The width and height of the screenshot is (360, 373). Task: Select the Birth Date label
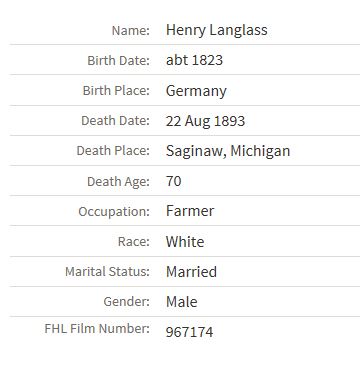click(x=119, y=61)
